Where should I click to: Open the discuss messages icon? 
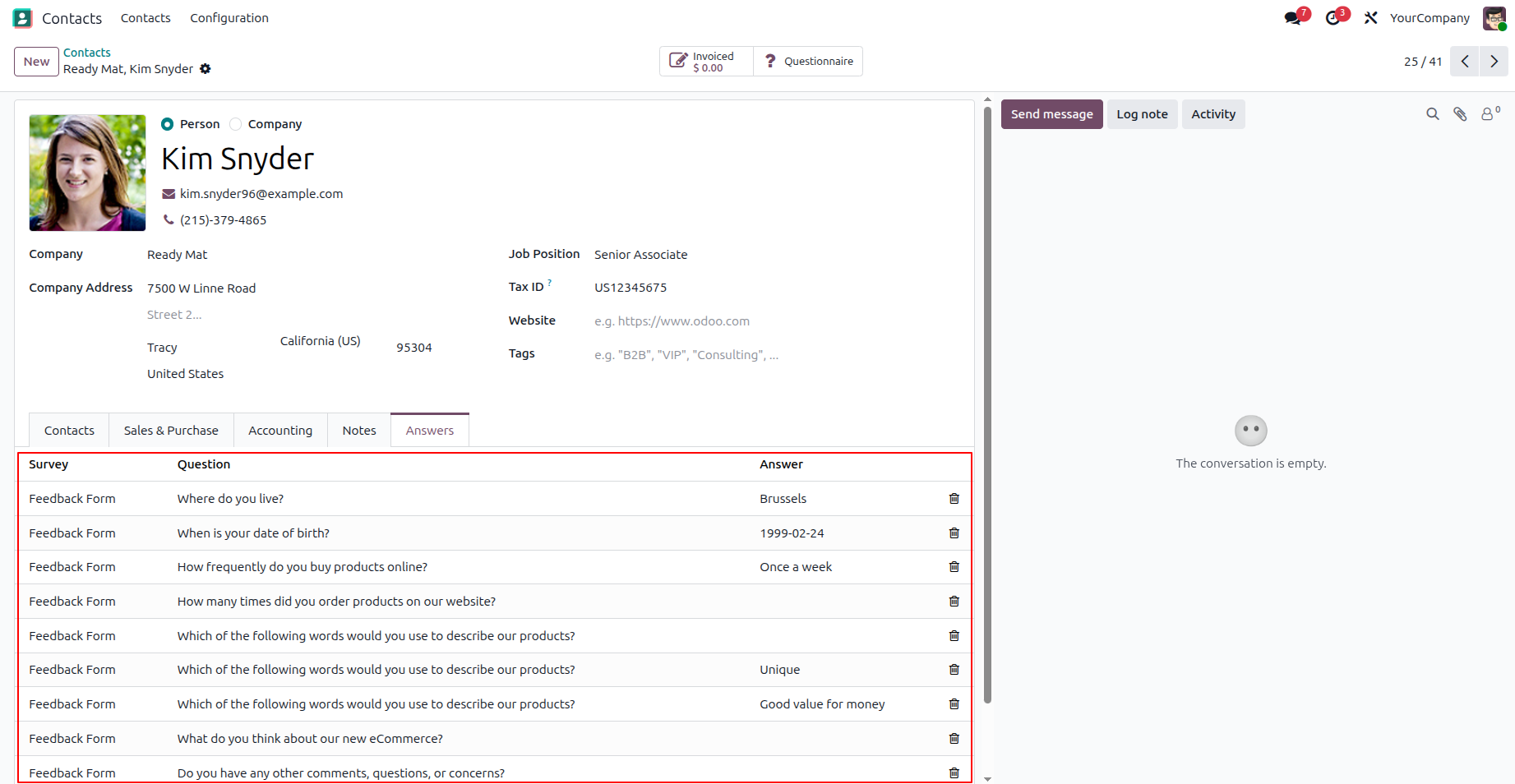[1293, 18]
